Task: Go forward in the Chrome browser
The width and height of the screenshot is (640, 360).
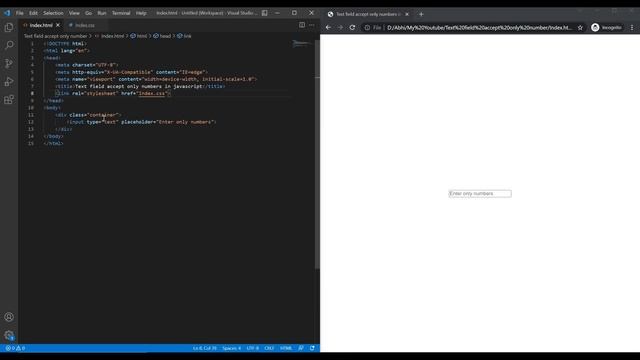Action: 340,27
